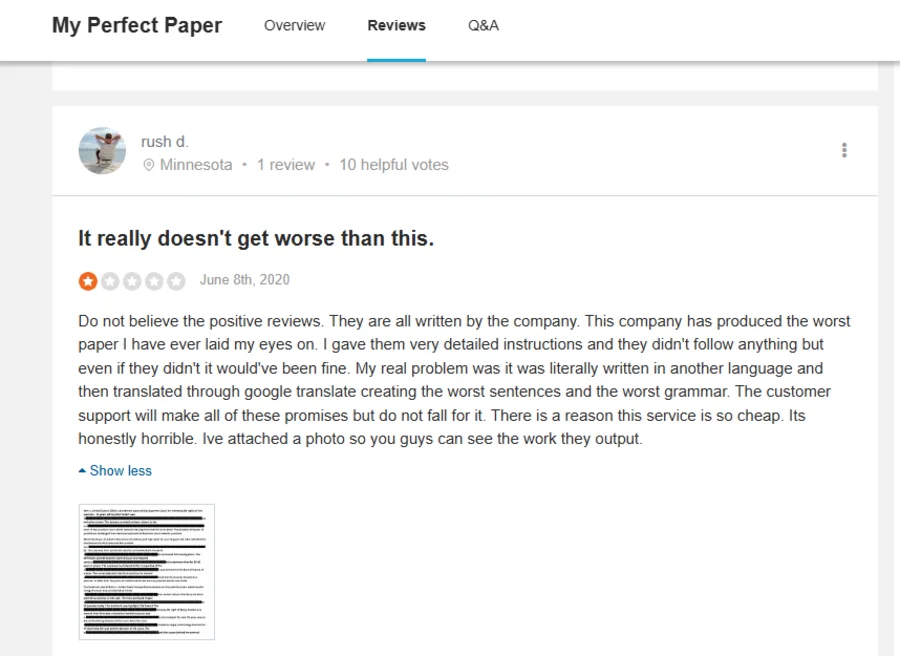Click the fourth gray rating star

[x=154, y=281]
